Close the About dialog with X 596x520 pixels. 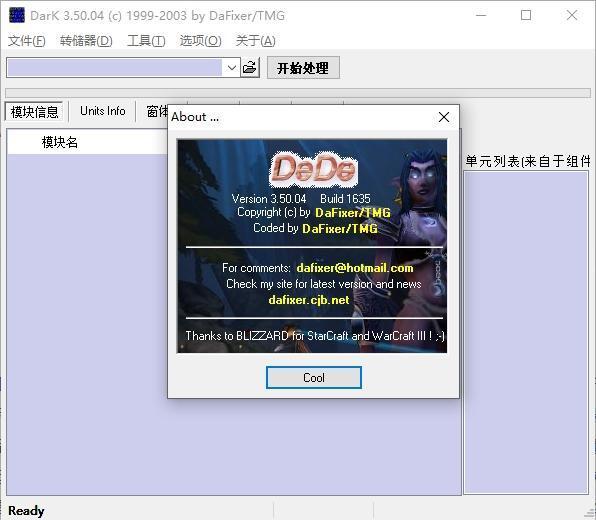coord(444,117)
